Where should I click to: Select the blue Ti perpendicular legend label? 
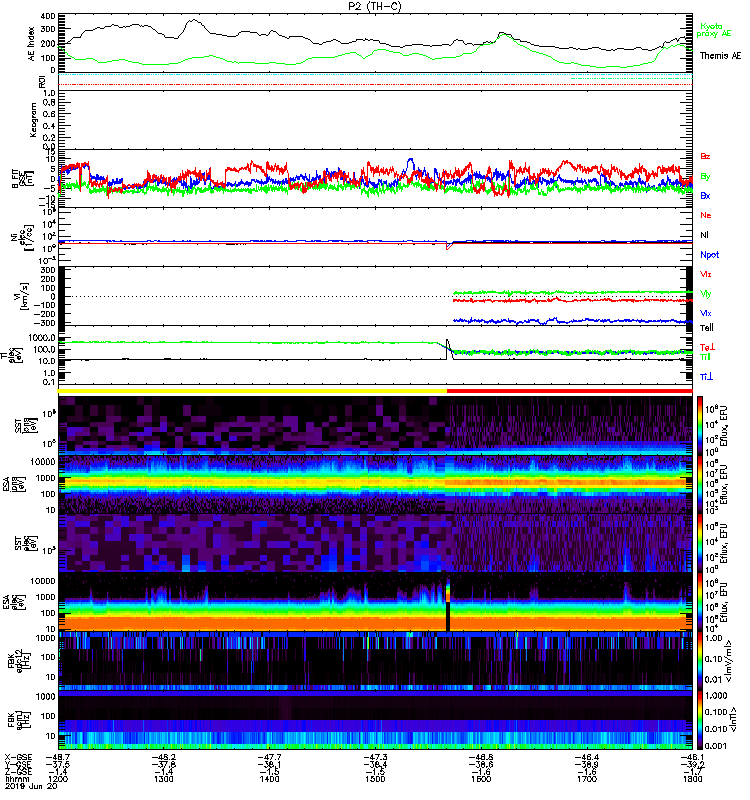(706, 377)
